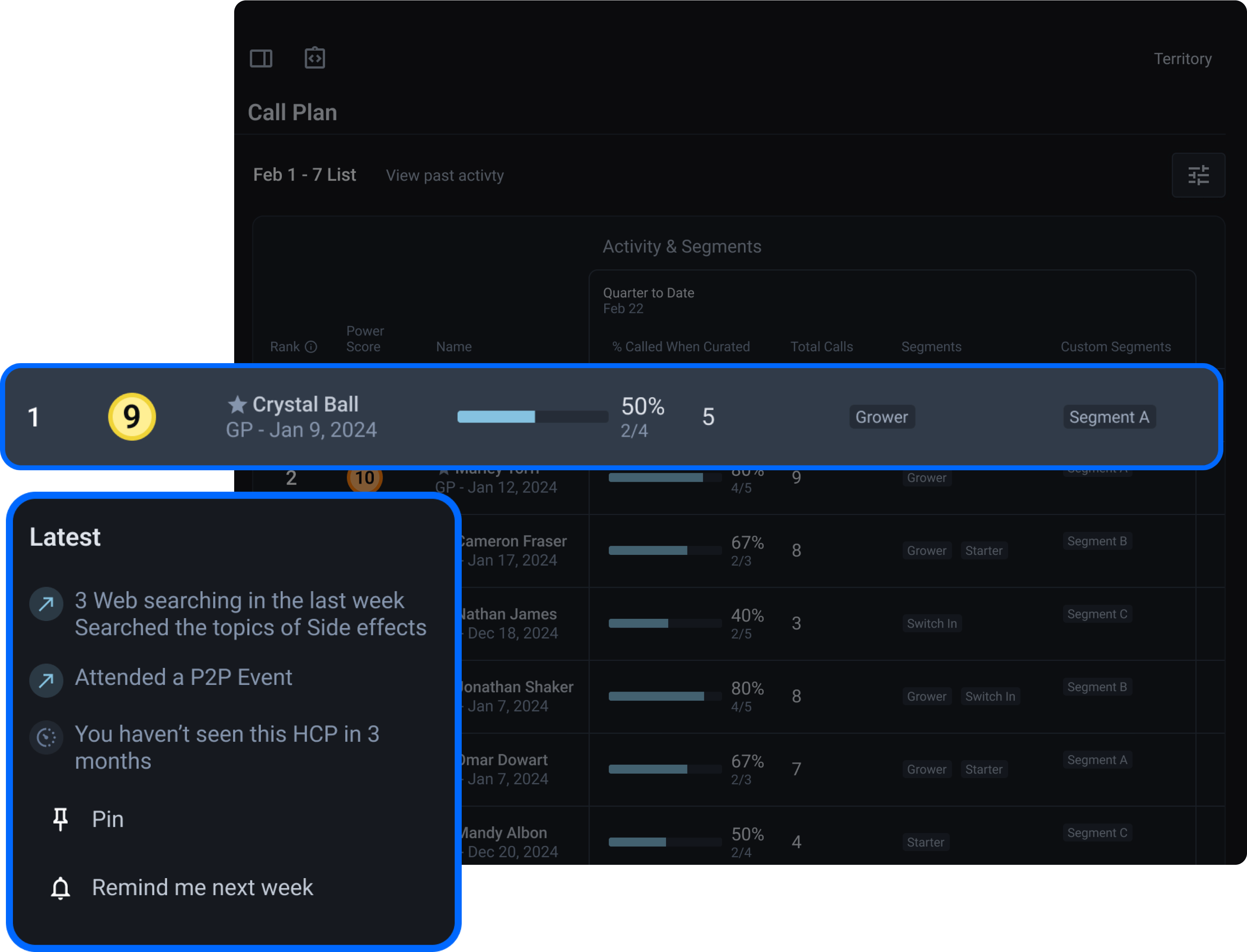Click the Call Plan page title
1247x952 pixels.
pos(292,113)
